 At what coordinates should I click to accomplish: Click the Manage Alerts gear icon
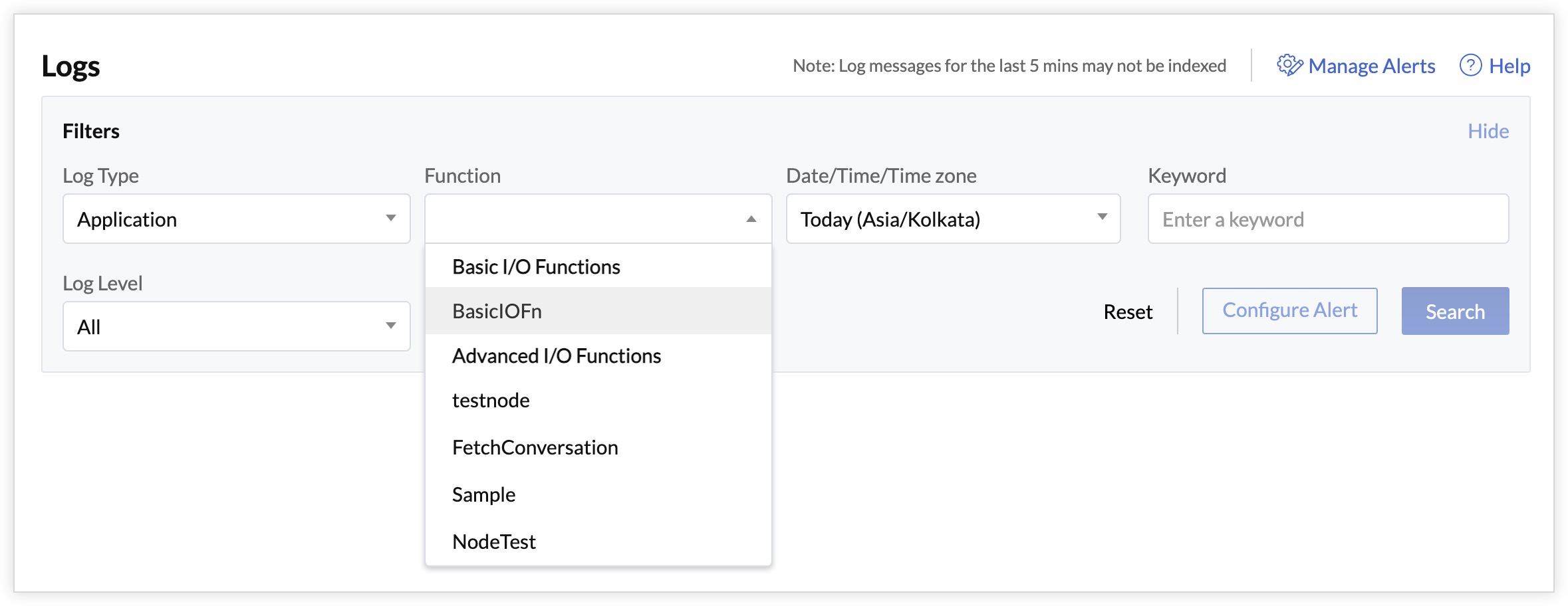click(x=1289, y=65)
